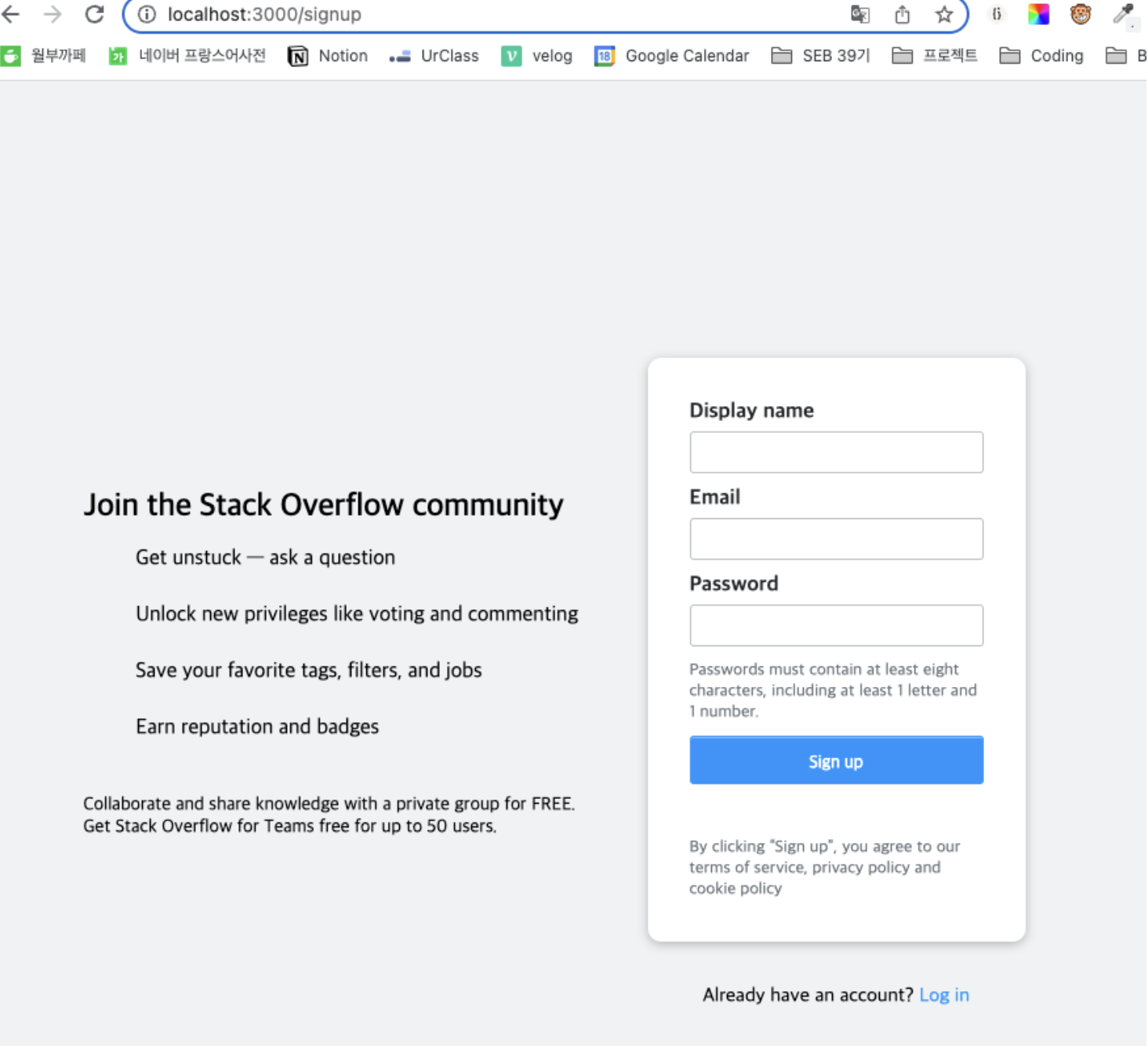This screenshot has height=1046, width=1148.
Task: Follow the Log in link
Action: 944,994
